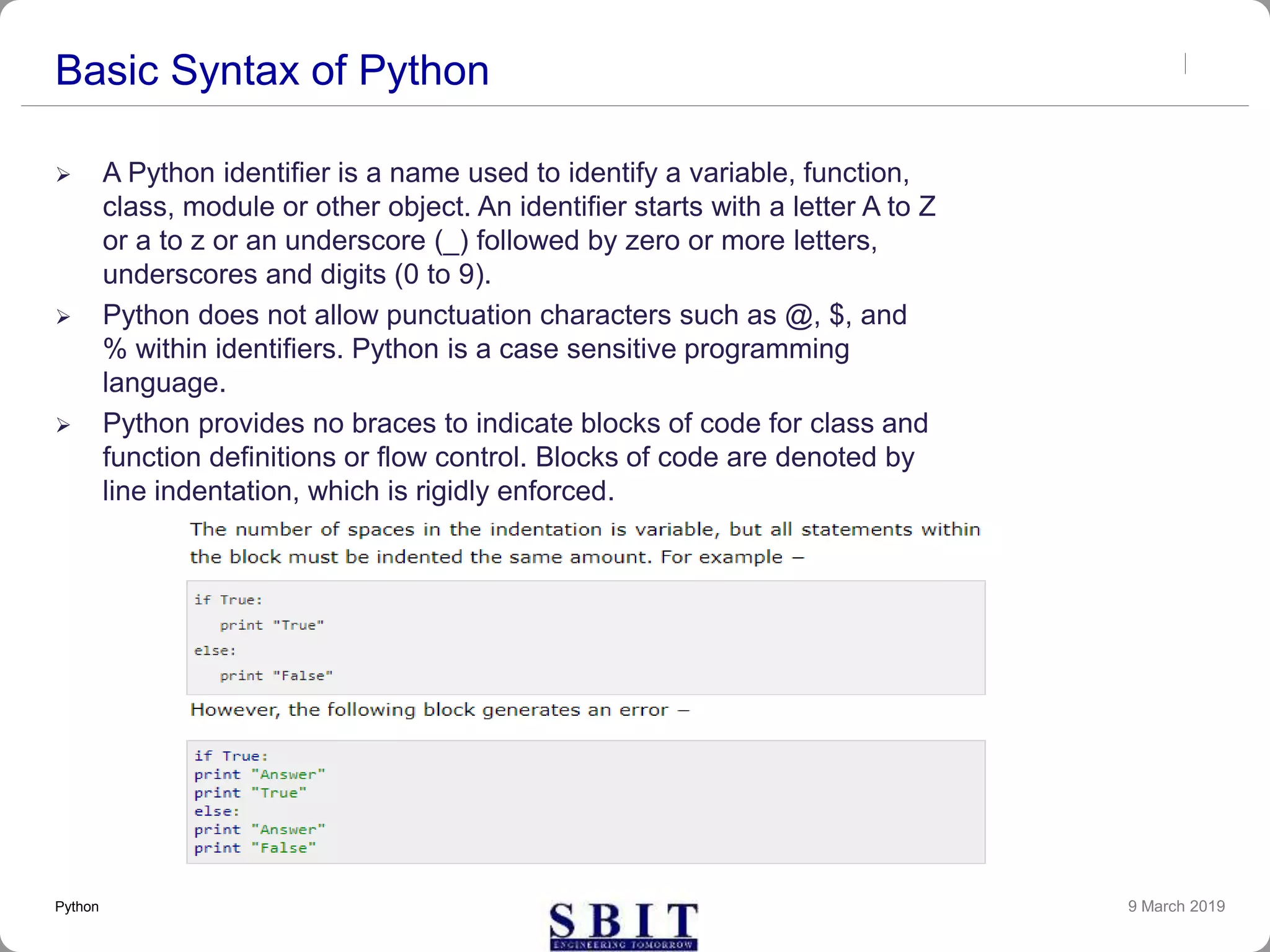Click the print "False" line in first code block

(276, 676)
